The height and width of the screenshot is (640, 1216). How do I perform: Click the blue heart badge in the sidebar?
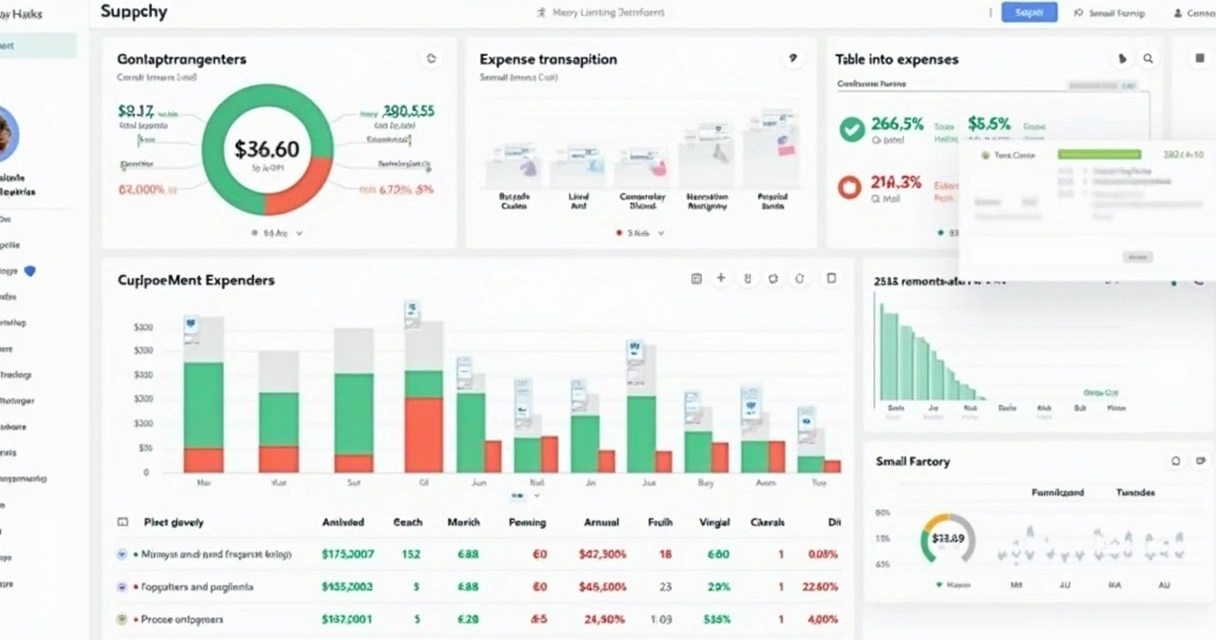(29, 271)
